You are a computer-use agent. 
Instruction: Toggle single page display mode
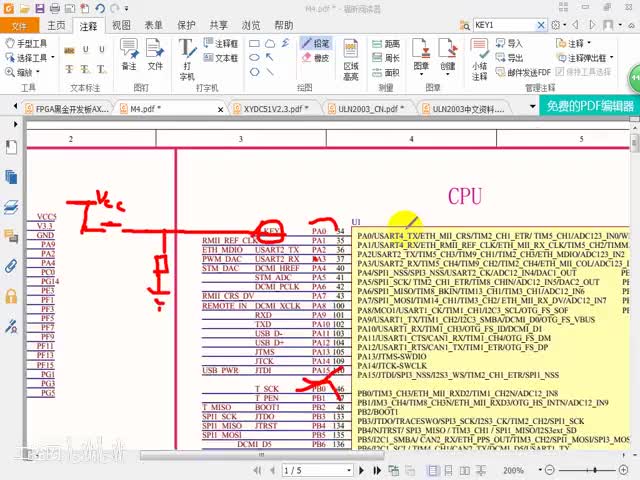[433, 471]
